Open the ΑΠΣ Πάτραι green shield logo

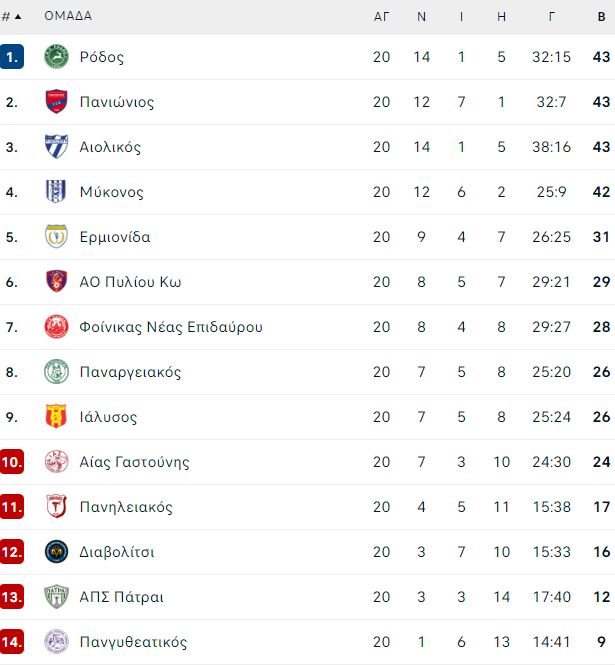click(56, 596)
